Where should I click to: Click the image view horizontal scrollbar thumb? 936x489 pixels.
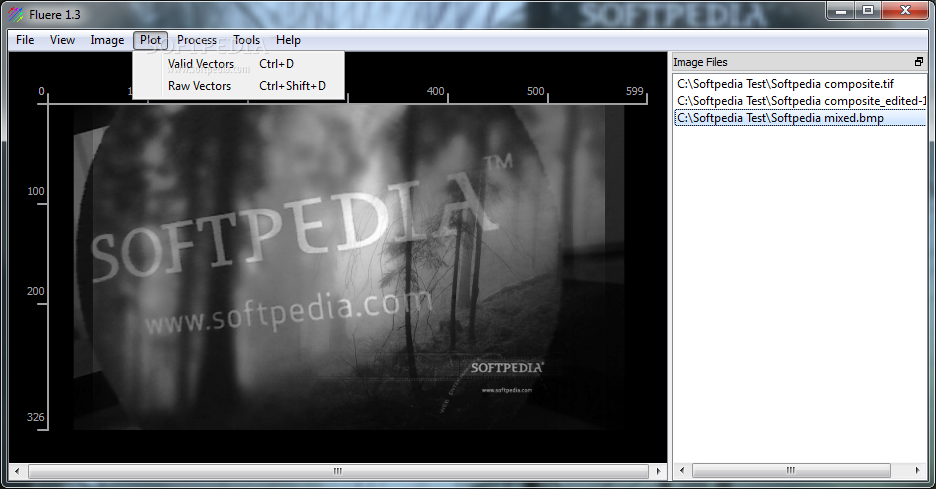(338, 471)
